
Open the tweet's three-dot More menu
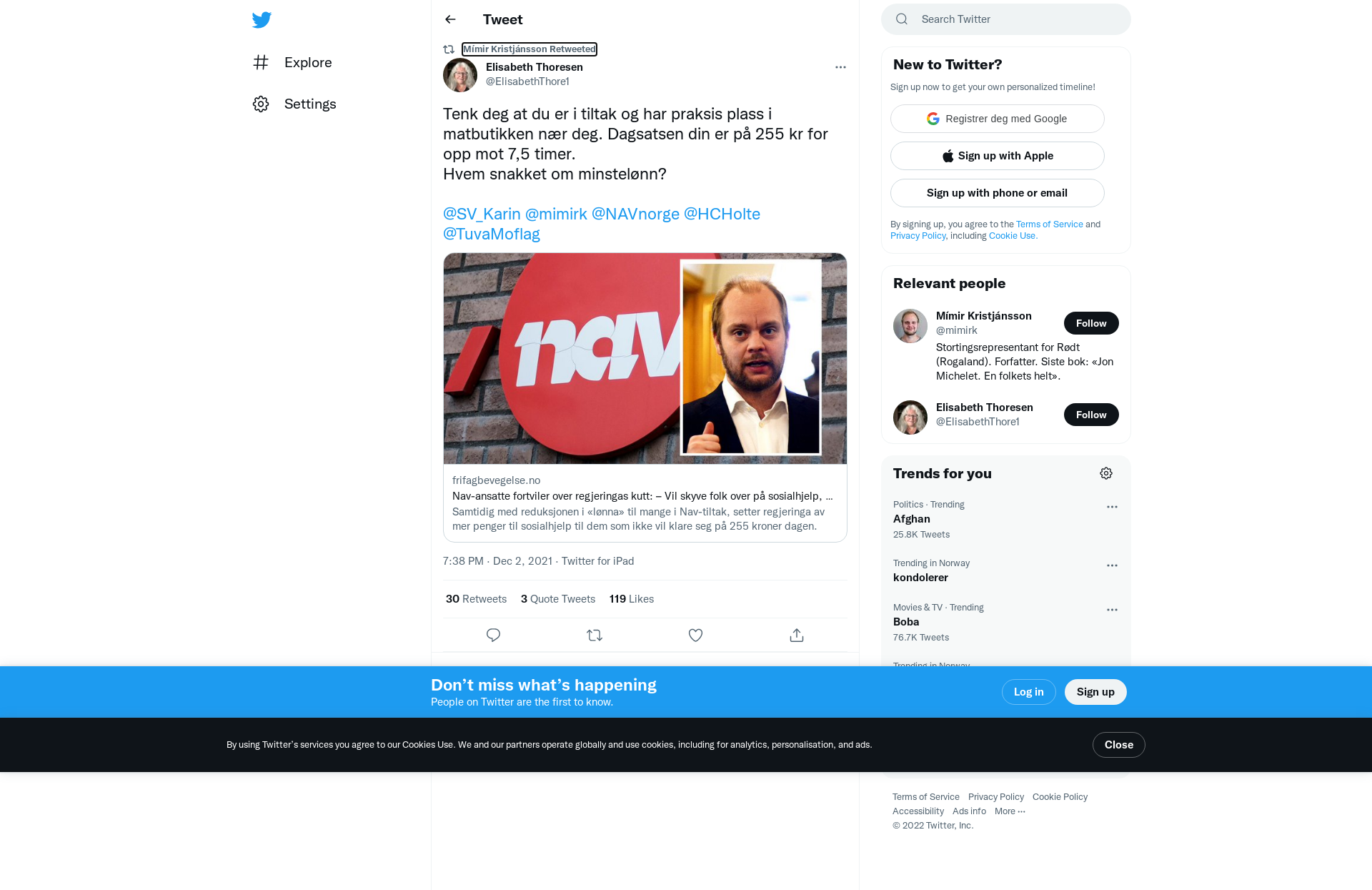(x=840, y=67)
